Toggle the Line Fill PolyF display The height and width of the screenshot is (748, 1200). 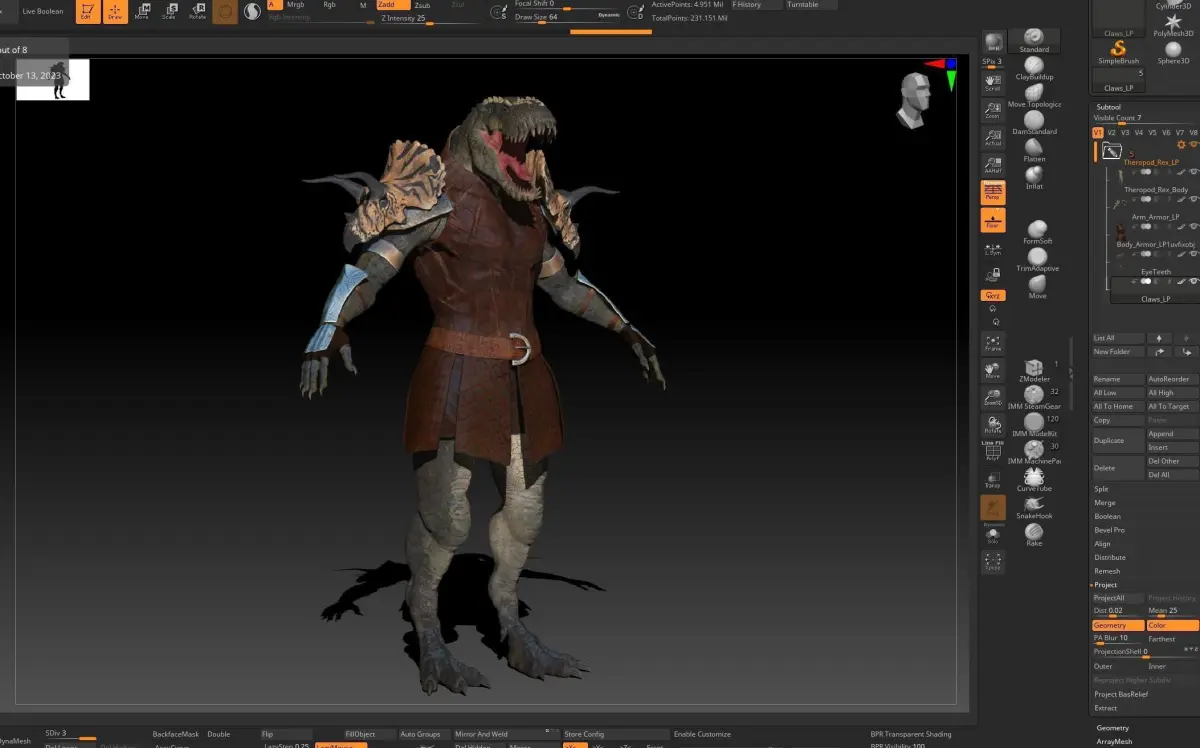[993, 450]
